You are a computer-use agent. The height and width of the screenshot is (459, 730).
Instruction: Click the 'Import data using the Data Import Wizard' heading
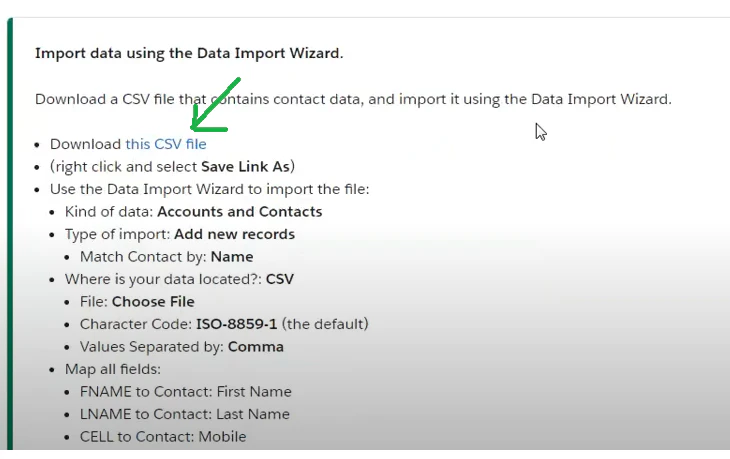pyautogui.click(x=189, y=54)
